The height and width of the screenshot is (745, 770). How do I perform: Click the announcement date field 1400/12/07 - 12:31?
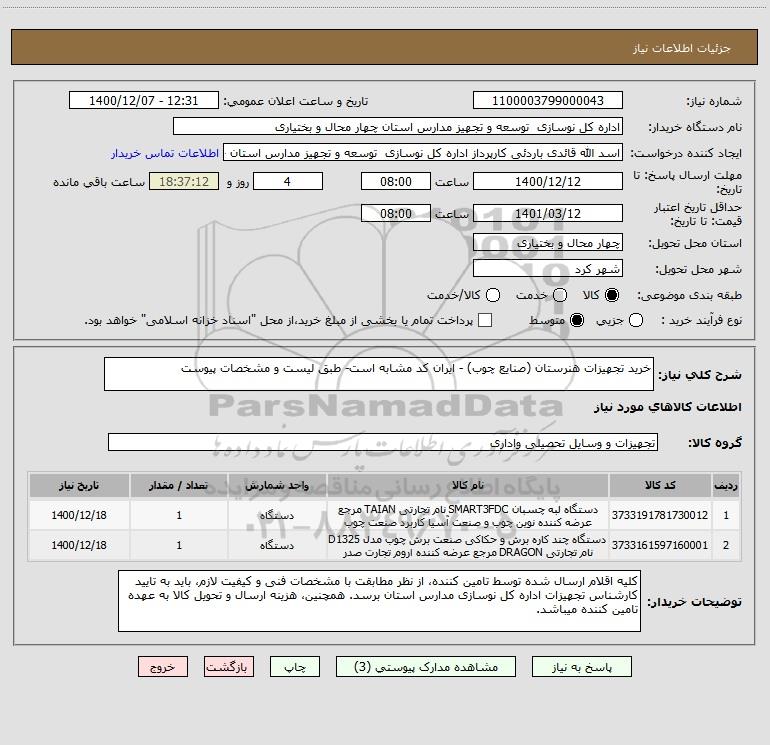click(x=144, y=101)
